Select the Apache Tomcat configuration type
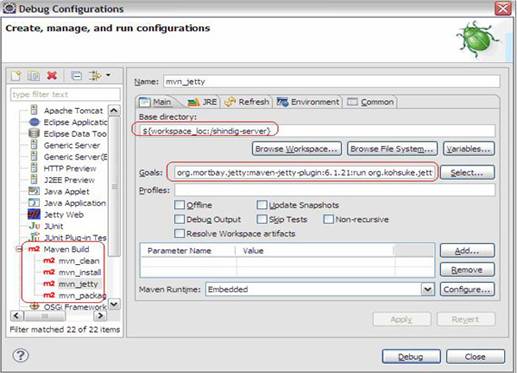The height and width of the screenshot is (373, 517). (x=73, y=110)
